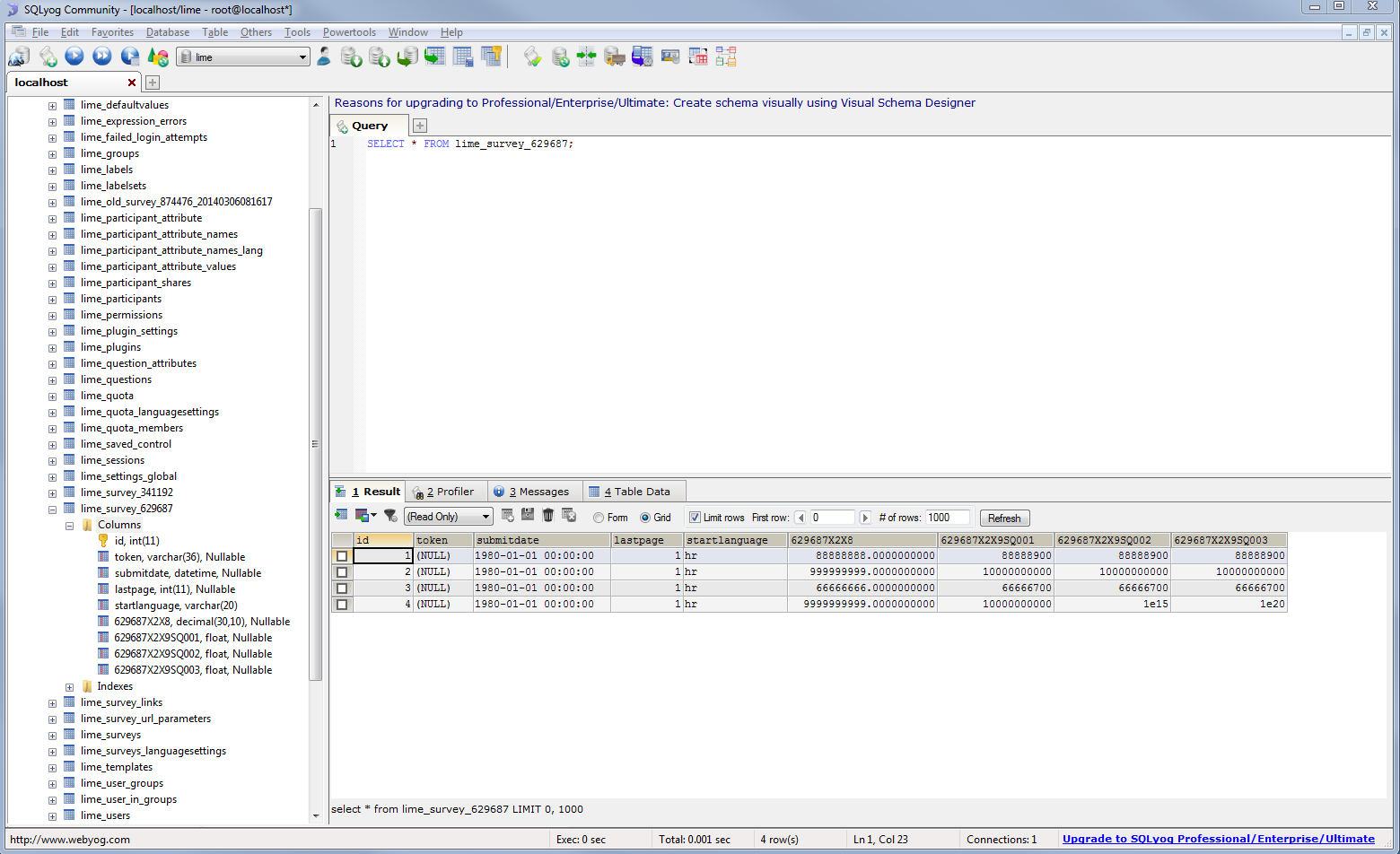This screenshot has width=1400, height=854.
Task: Expand the Indexes tree folder
Action: (69, 687)
